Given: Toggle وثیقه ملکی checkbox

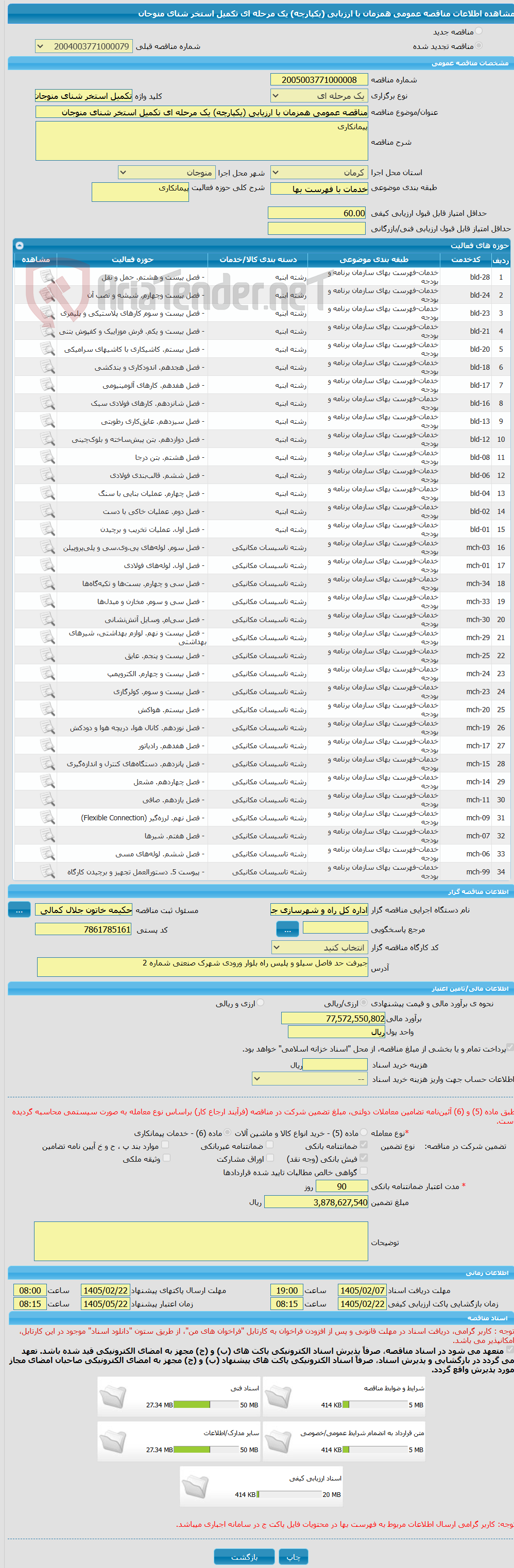Looking at the screenshot, I should pos(166,1158).
